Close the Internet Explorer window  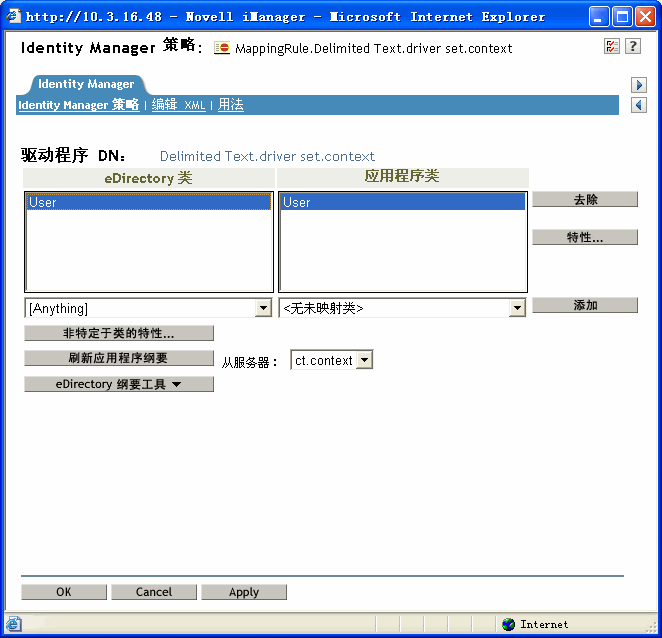click(x=646, y=17)
